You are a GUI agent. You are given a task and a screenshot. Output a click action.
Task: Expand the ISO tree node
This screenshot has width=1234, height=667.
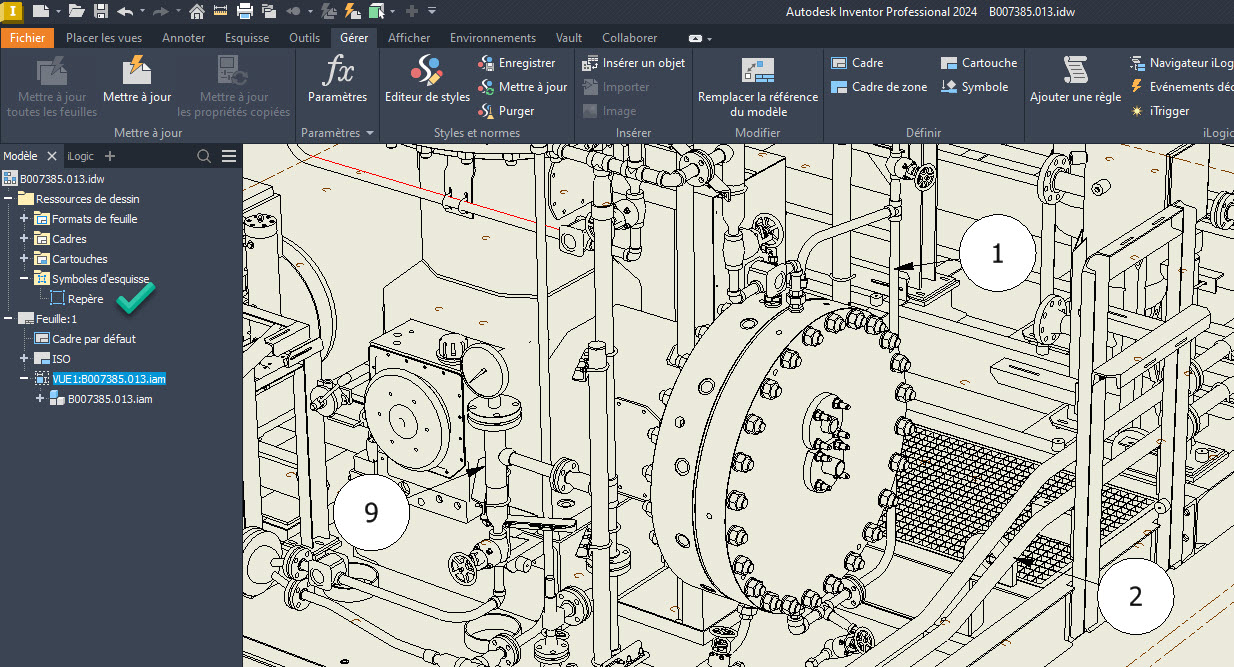(24, 358)
